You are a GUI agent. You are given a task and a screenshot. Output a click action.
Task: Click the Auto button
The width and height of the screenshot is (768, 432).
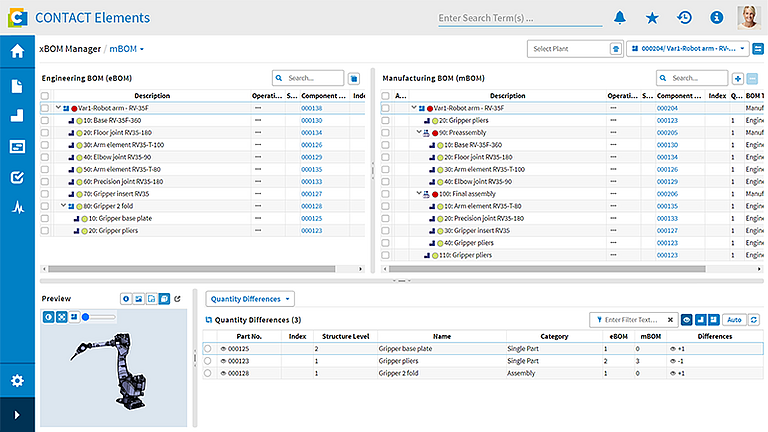point(734,320)
